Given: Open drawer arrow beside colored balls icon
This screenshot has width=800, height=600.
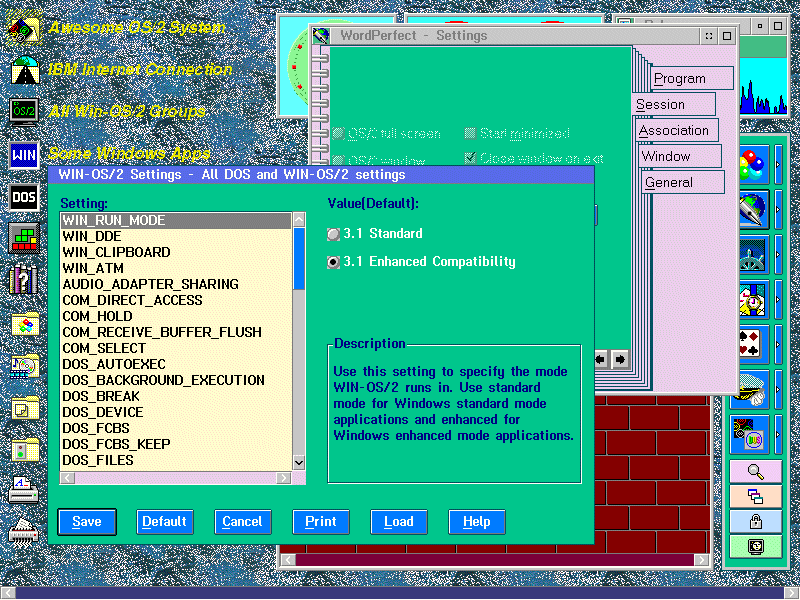Looking at the screenshot, I should 778,164.
